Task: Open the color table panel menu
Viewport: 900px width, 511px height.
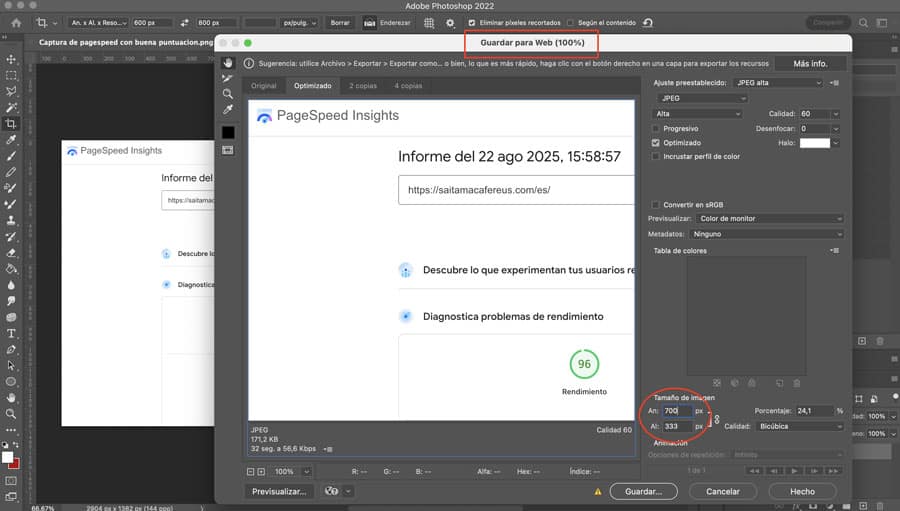Action: point(835,251)
